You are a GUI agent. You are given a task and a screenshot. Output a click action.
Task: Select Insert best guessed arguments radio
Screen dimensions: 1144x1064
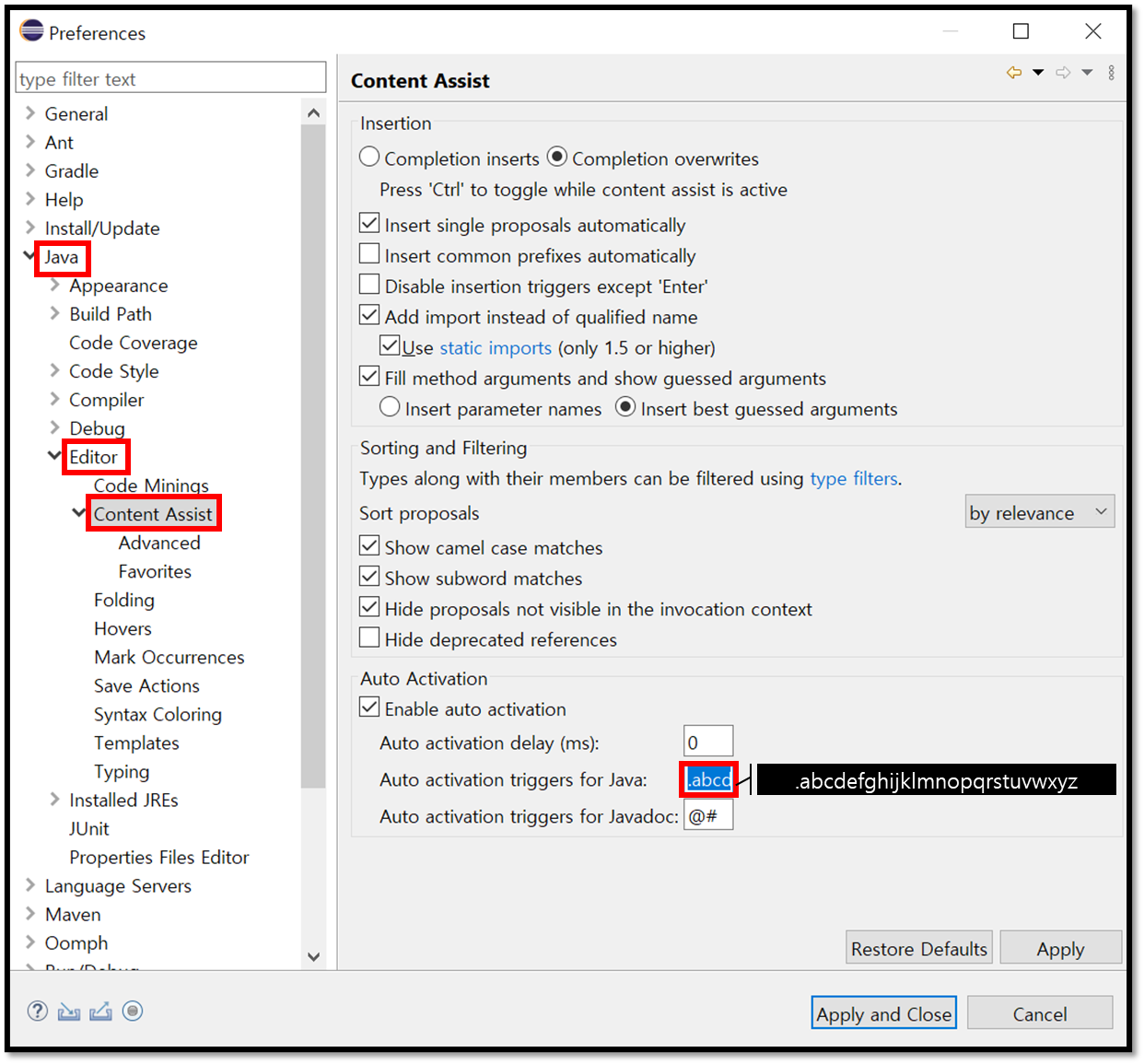(625, 406)
